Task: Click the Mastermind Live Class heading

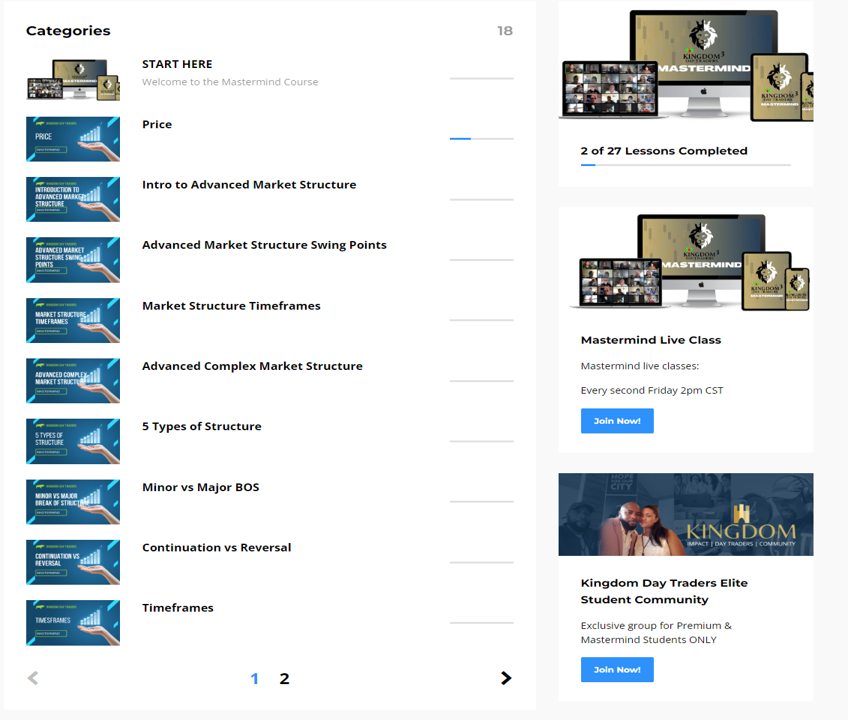Action: tap(651, 340)
